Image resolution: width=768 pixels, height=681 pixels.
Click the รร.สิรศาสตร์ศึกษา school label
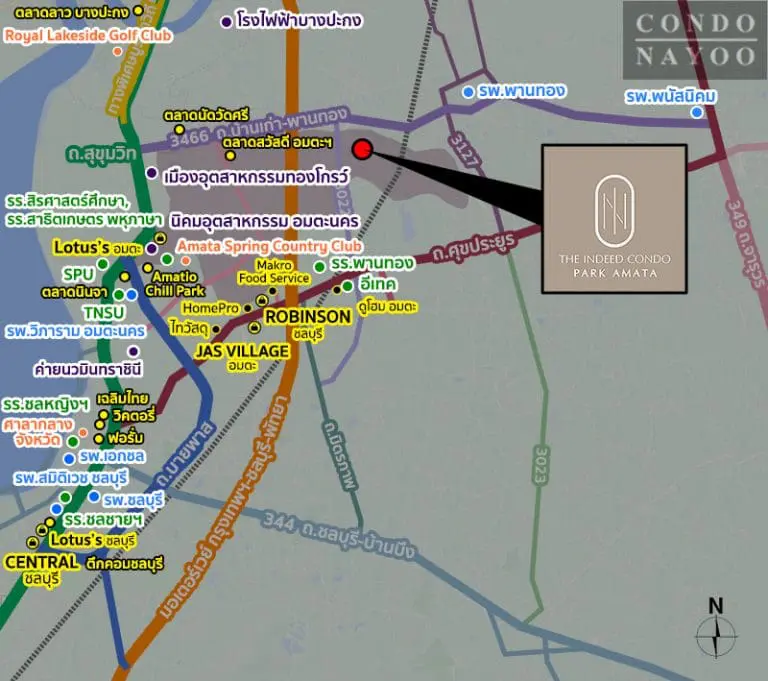[x=69, y=201]
